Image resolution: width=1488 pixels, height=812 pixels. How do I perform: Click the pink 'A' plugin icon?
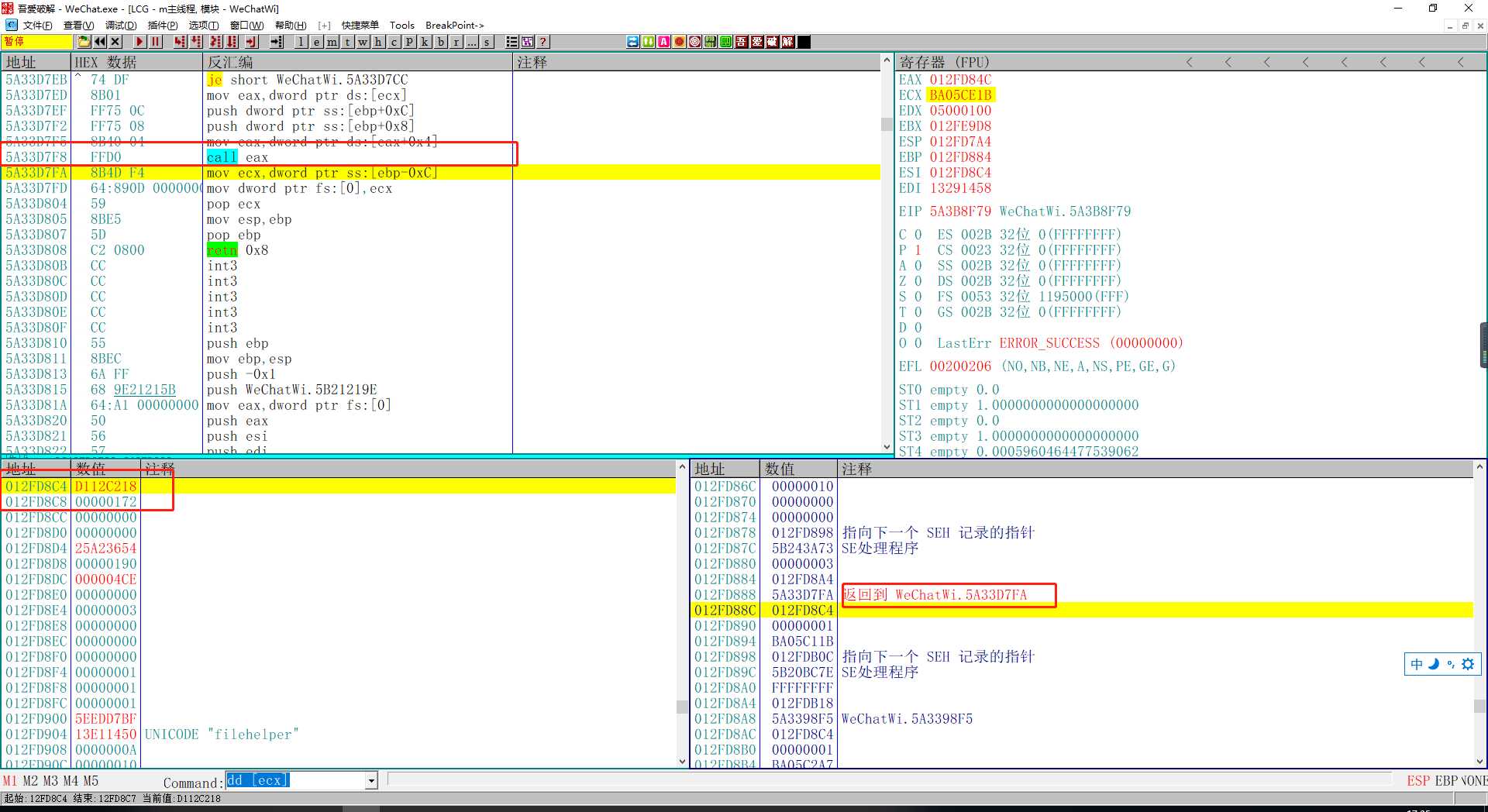[664, 42]
